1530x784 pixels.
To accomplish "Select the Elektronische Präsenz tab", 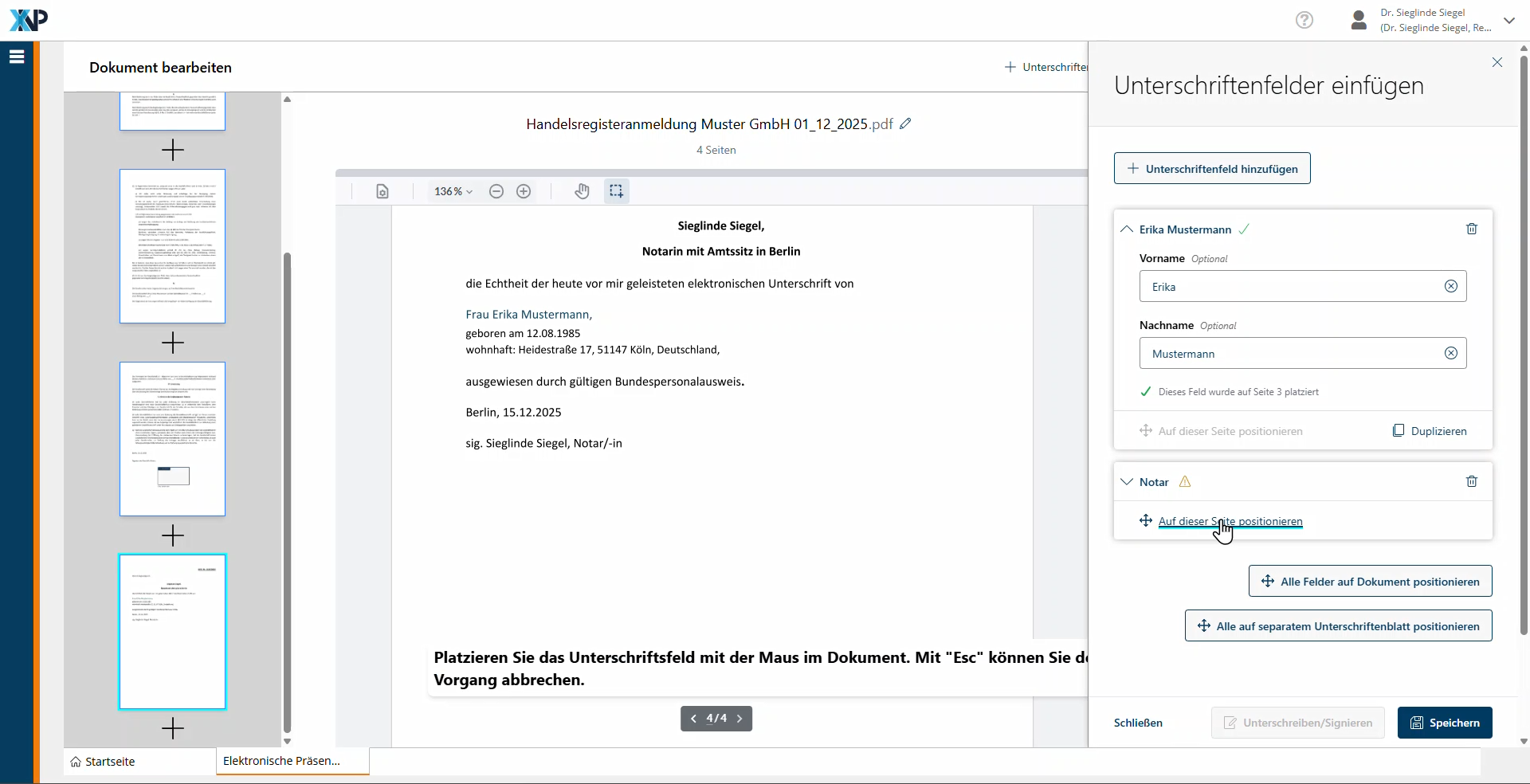I will click(282, 761).
